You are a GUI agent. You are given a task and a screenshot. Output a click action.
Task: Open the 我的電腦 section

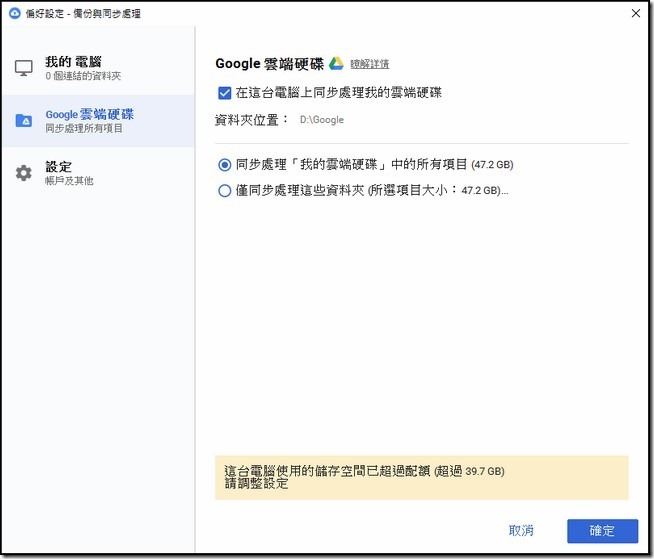[98, 68]
